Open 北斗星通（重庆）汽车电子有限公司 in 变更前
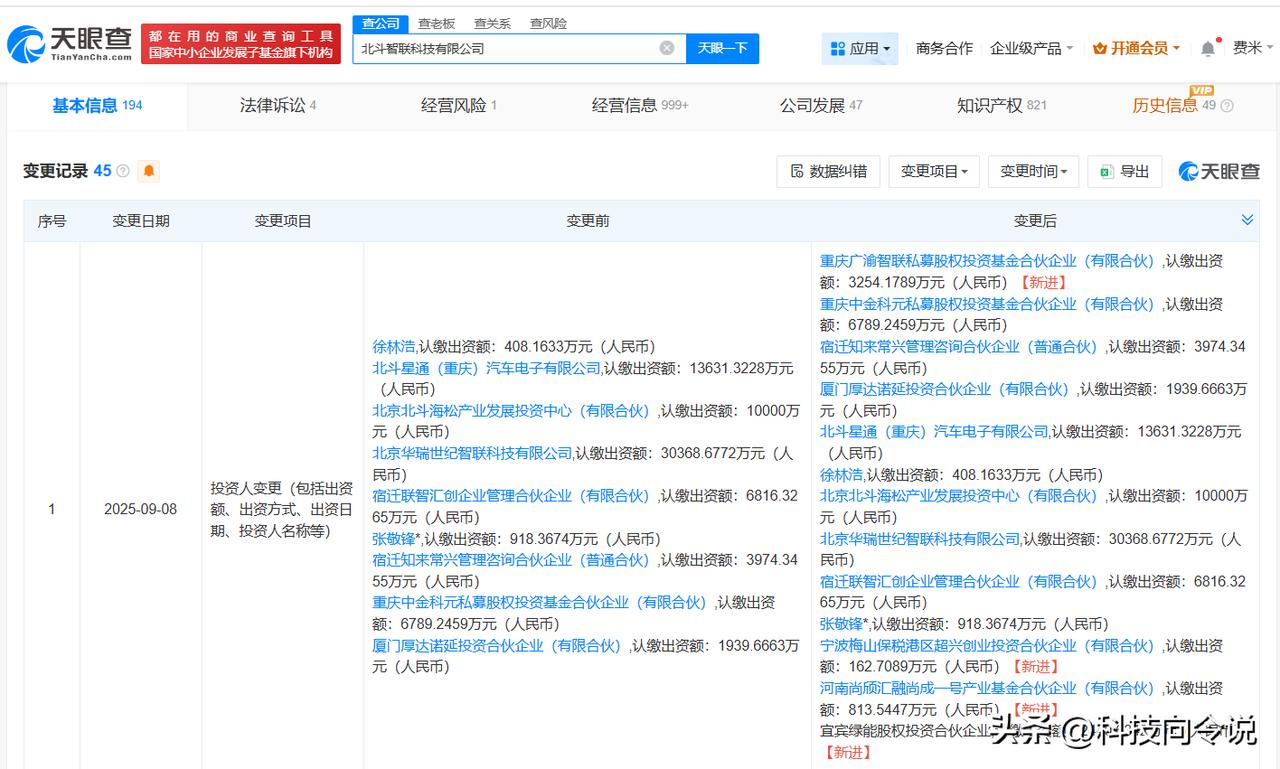 pyautogui.click(x=486, y=368)
